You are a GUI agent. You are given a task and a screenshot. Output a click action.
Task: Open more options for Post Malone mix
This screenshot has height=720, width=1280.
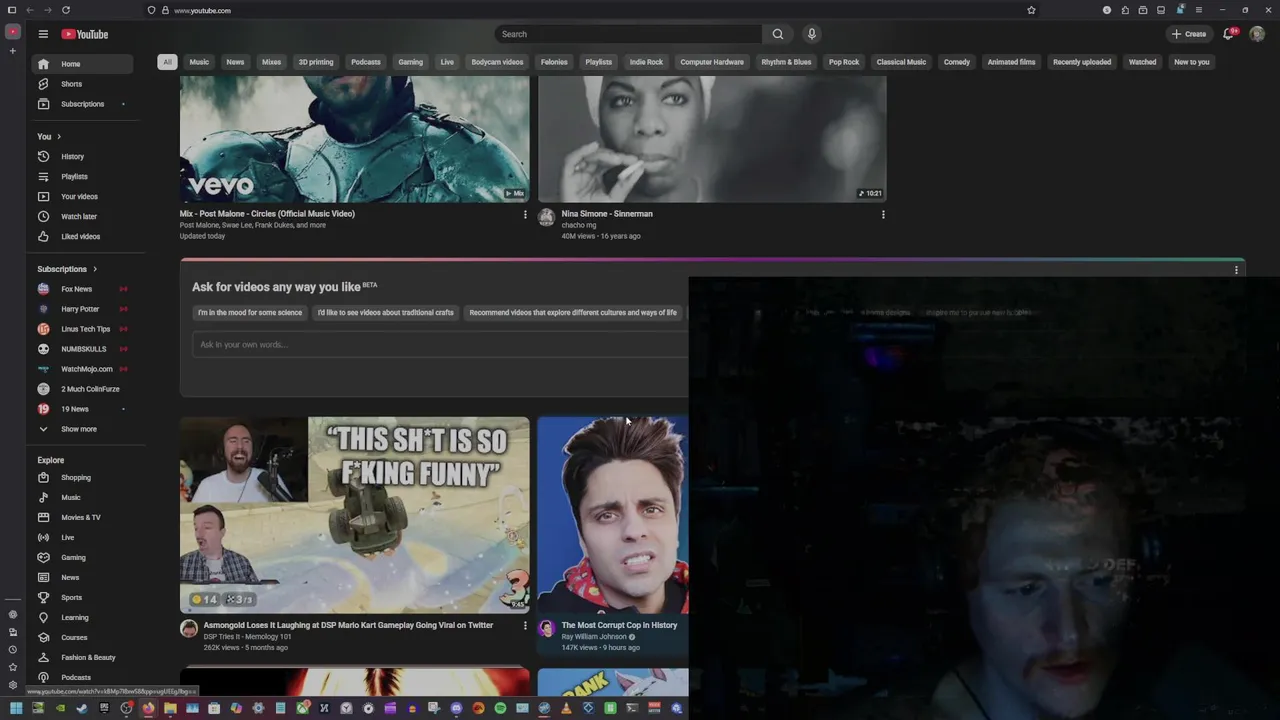click(525, 214)
